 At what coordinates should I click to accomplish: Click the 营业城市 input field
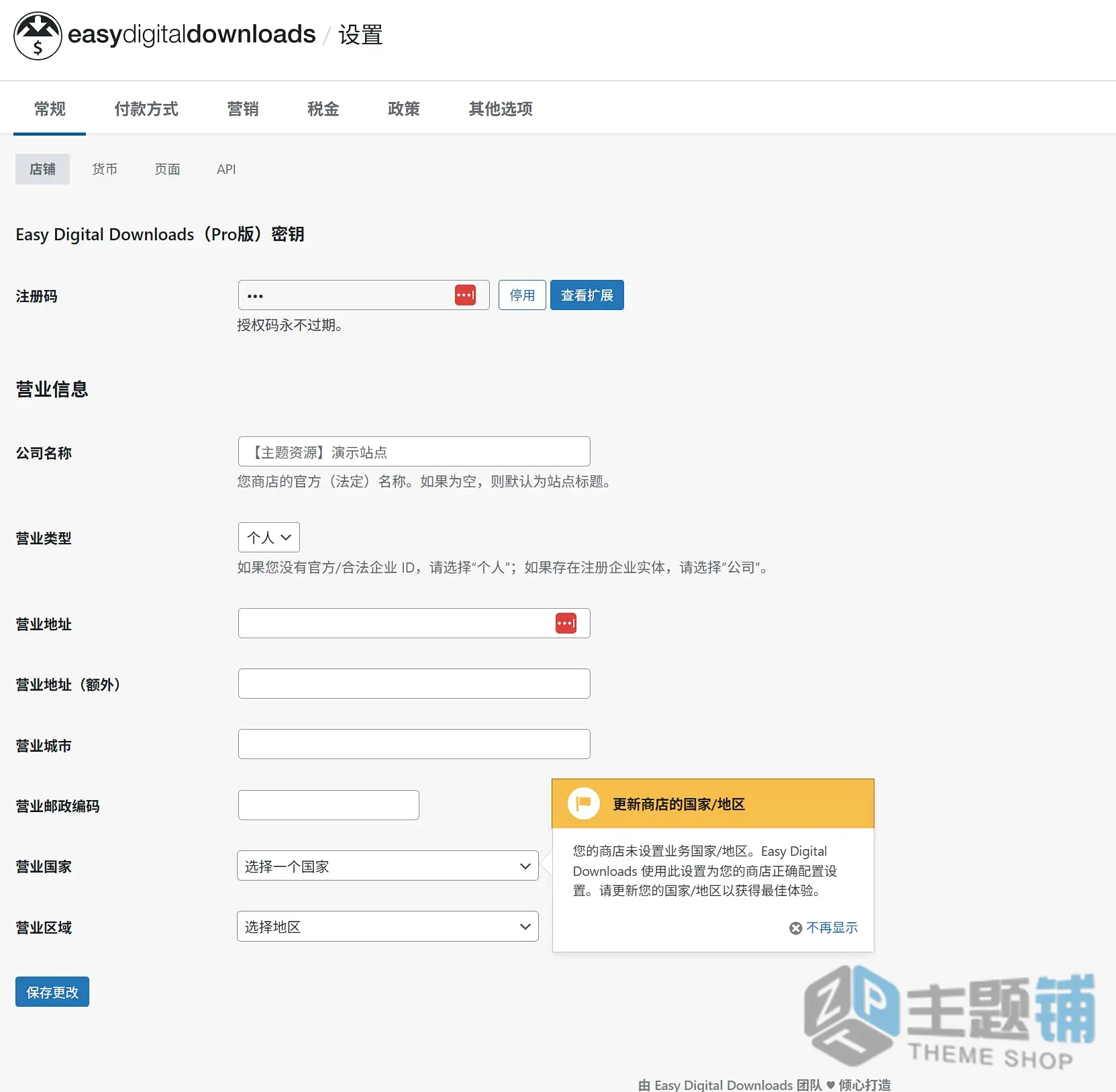pos(414,744)
